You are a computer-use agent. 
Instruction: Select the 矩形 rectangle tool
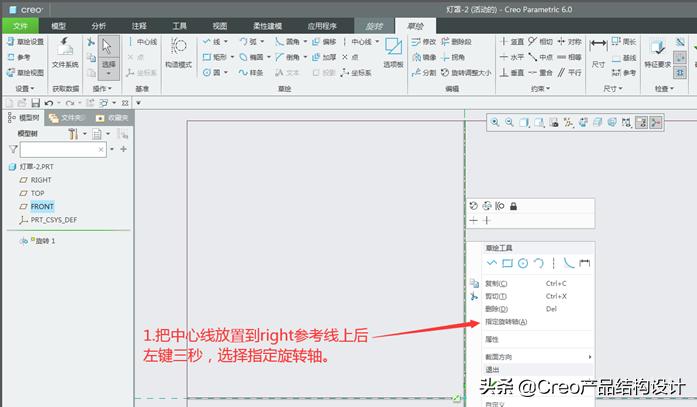(x=215, y=57)
